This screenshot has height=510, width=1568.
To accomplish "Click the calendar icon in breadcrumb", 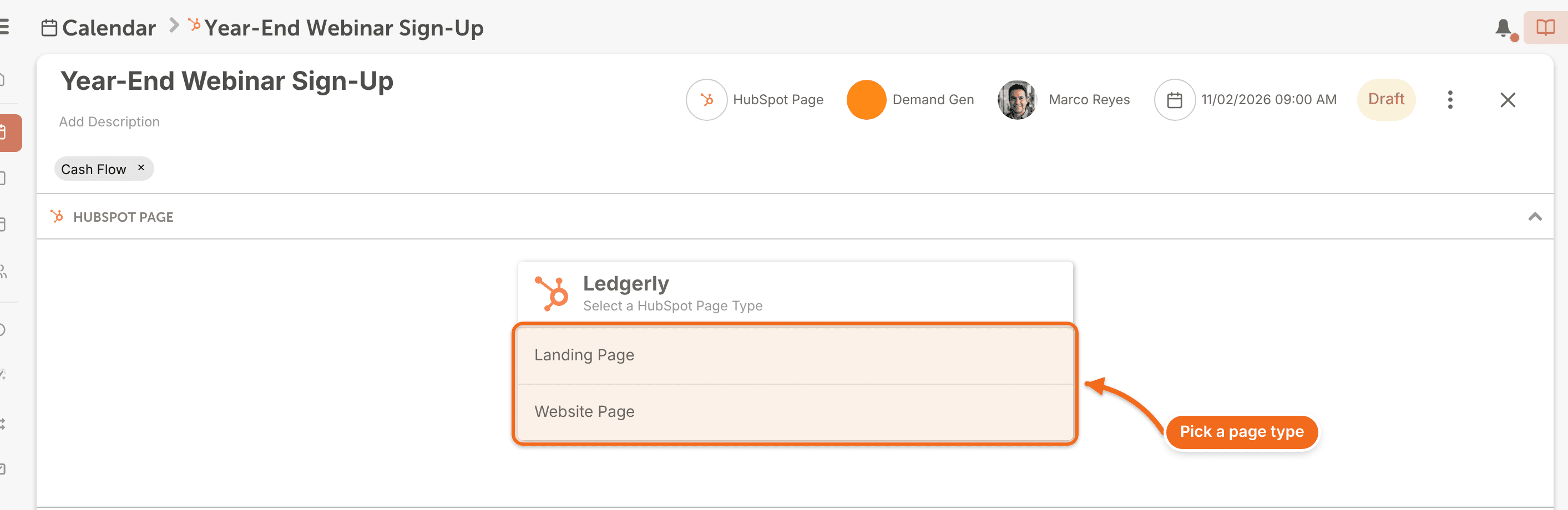I will [x=49, y=28].
